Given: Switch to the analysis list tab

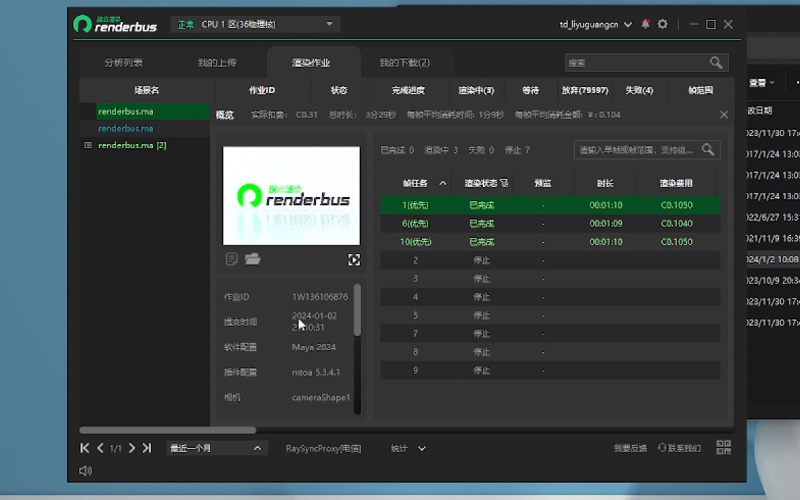Looking at the screenshot, I should click(123, 63).
